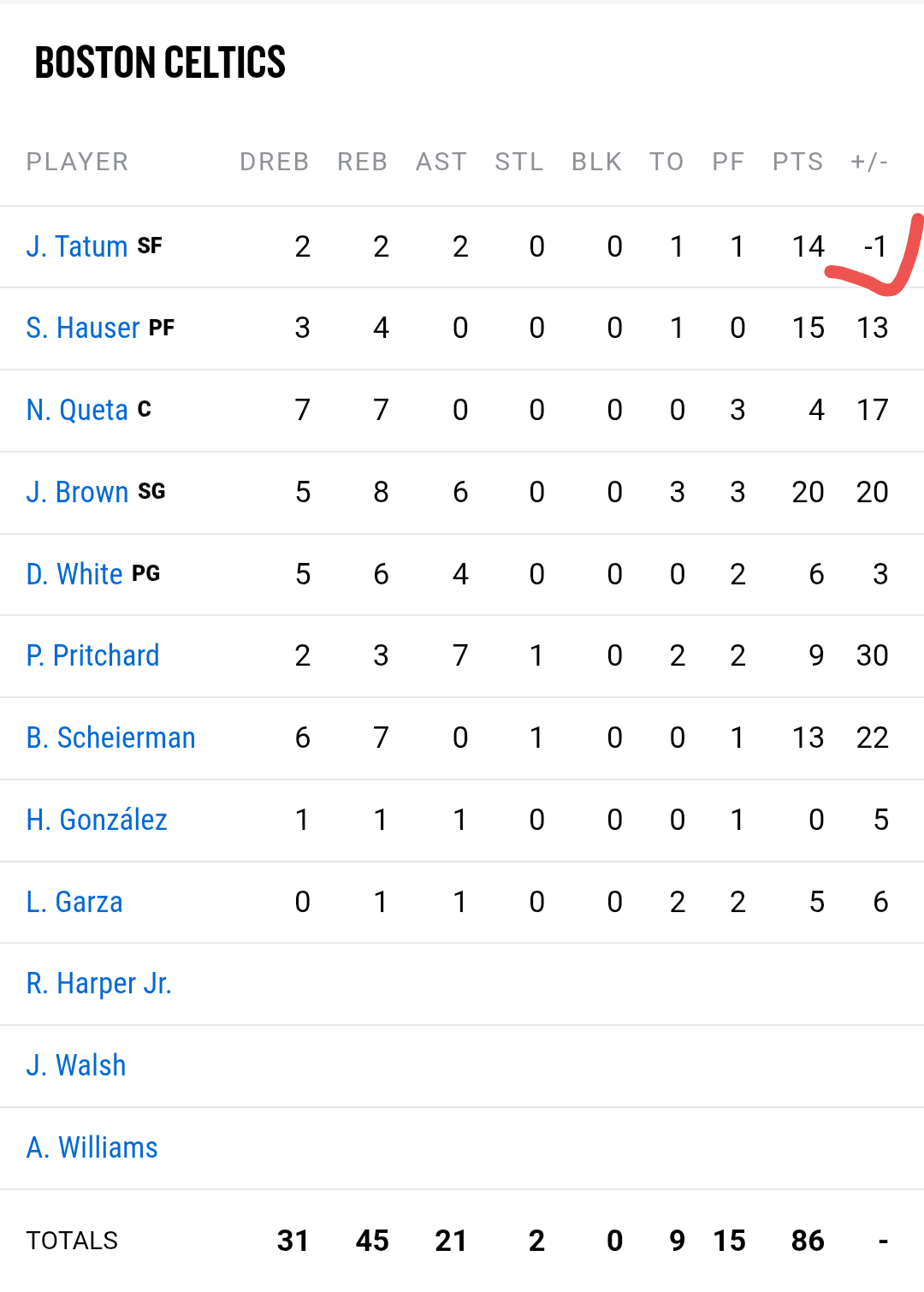The height and width of the screenshot is (1292, 924).
Task: Tap the N. Queta player link
Action: (77, 410)
